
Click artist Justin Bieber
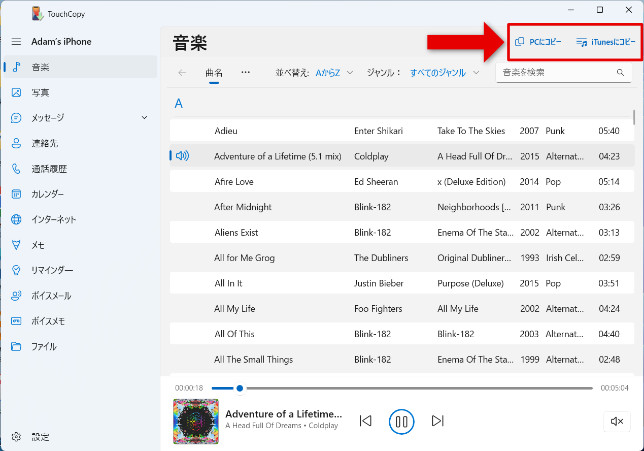(x=378, y=283)
